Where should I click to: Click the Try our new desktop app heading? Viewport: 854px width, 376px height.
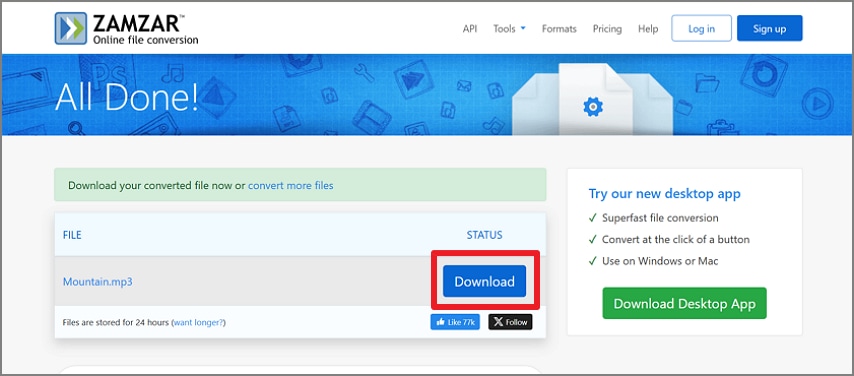(664, 193)
